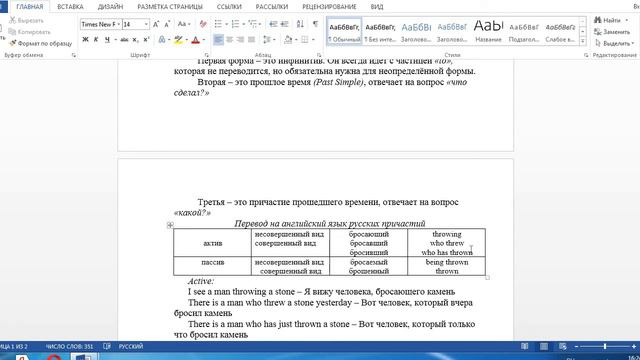Image resolution: width=640 pixels, height=360 pixels.
Task: Open change case dropdown (Aa)
Action: click(184, 24)
